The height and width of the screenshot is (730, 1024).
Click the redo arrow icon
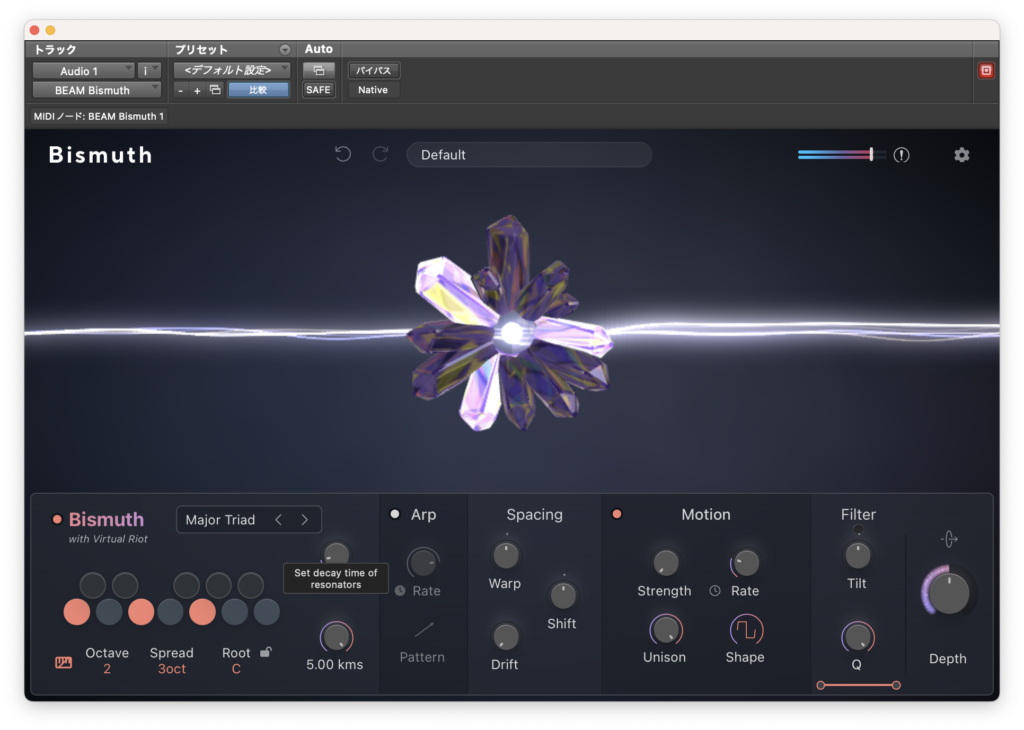pos(380,155)
